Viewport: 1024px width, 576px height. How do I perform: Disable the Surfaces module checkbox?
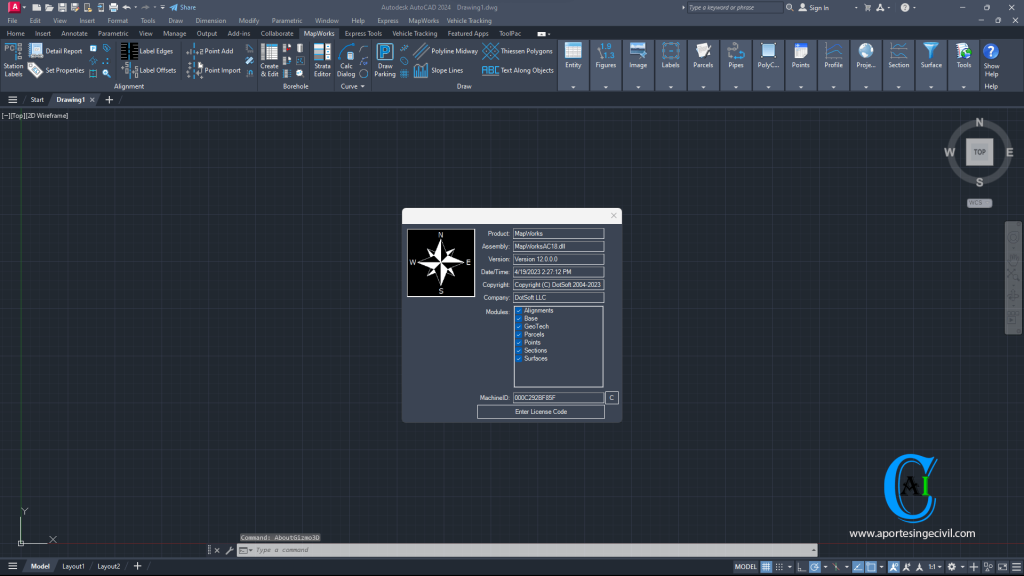coord(518,358)
